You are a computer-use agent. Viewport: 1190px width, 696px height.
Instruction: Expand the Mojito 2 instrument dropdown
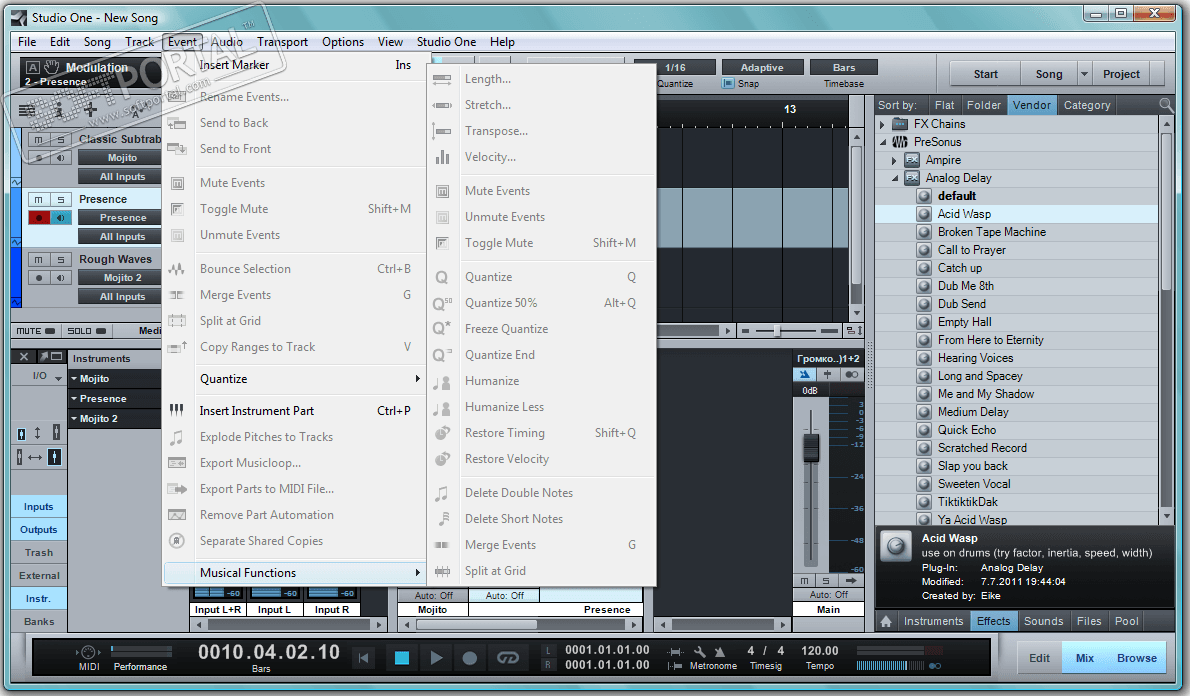[74, 418]
